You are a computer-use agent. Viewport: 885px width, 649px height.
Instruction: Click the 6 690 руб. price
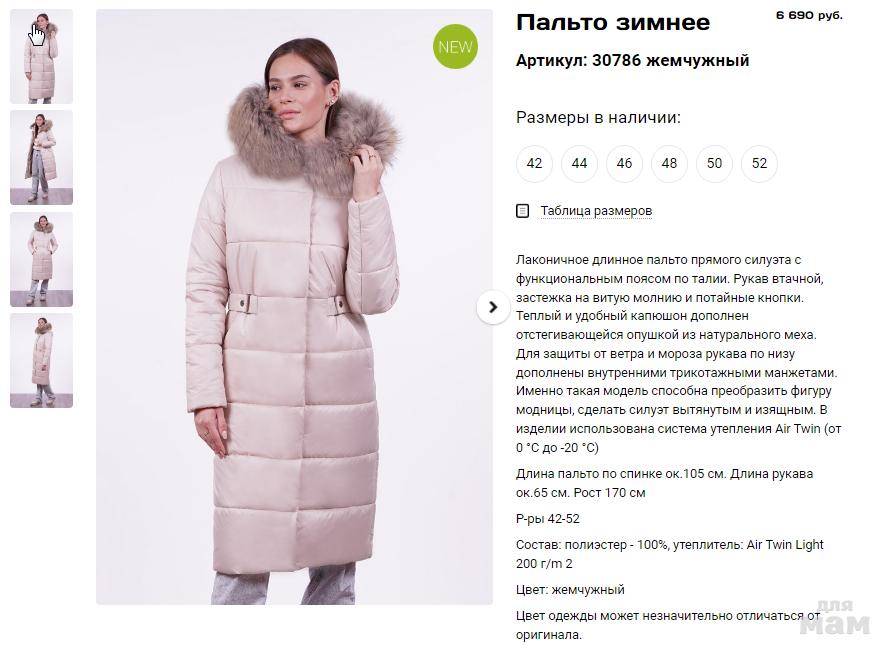pos(809,16)
